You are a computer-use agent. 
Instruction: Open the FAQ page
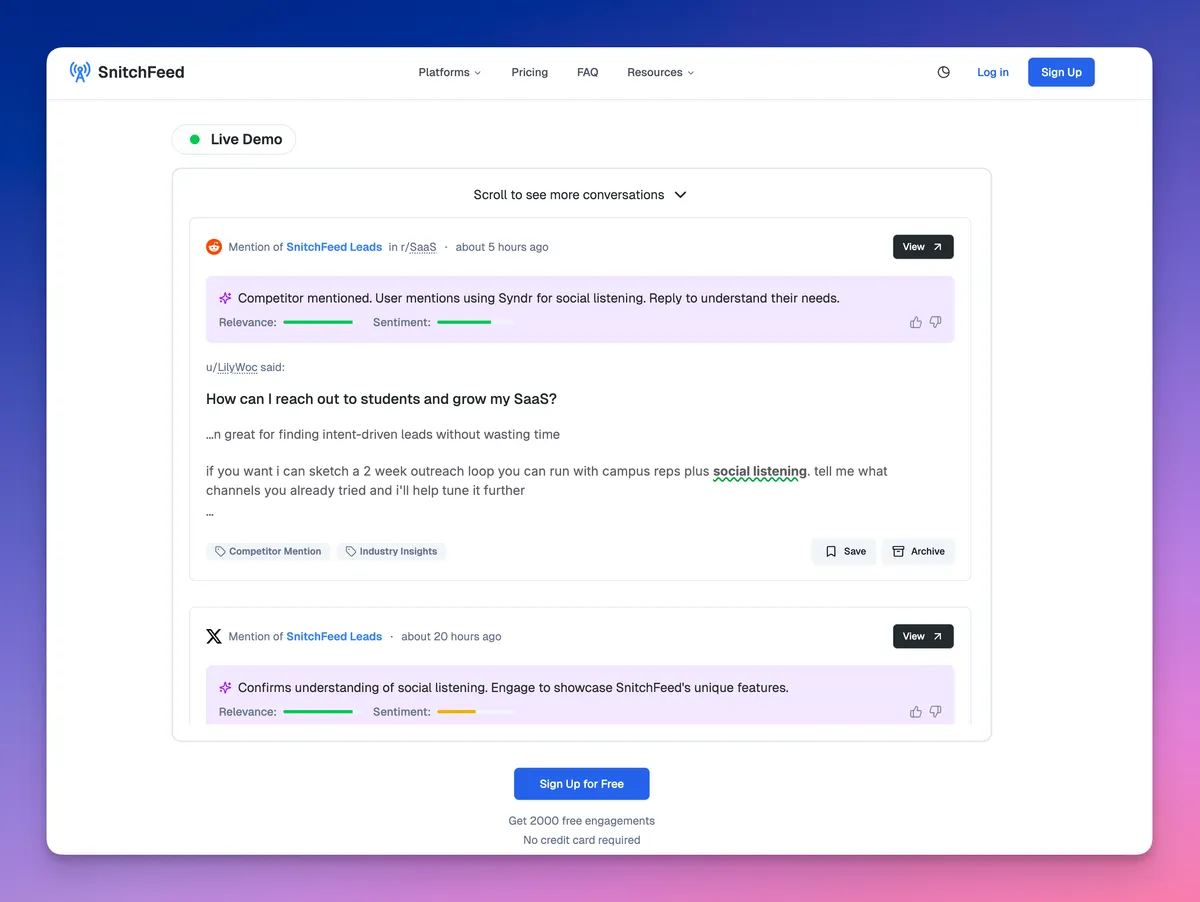point(588,72)
